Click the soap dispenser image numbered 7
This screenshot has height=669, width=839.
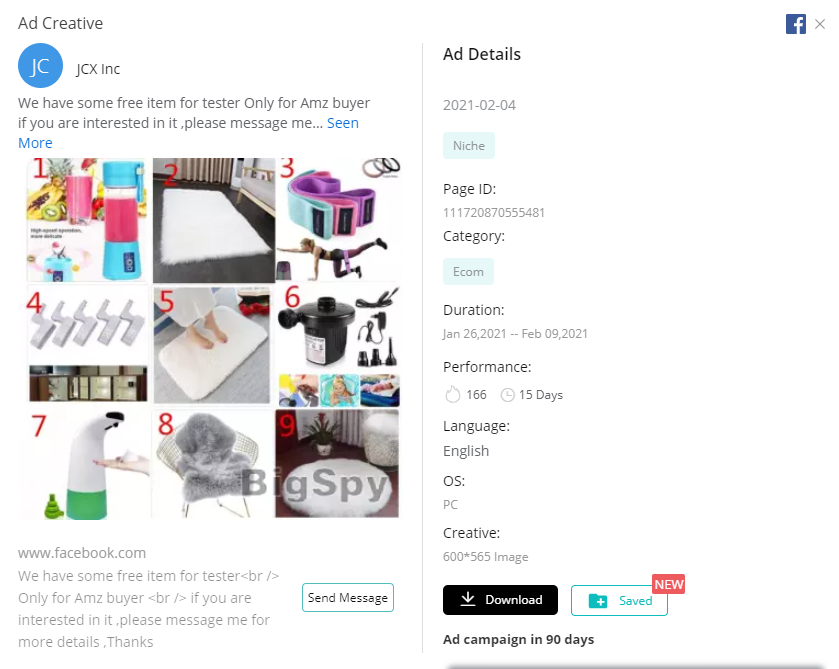pos(86,464)
